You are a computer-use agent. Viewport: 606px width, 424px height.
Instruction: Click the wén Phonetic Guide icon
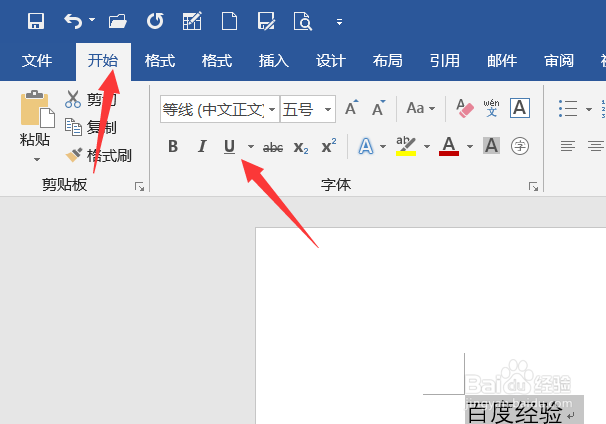[491, 108]
